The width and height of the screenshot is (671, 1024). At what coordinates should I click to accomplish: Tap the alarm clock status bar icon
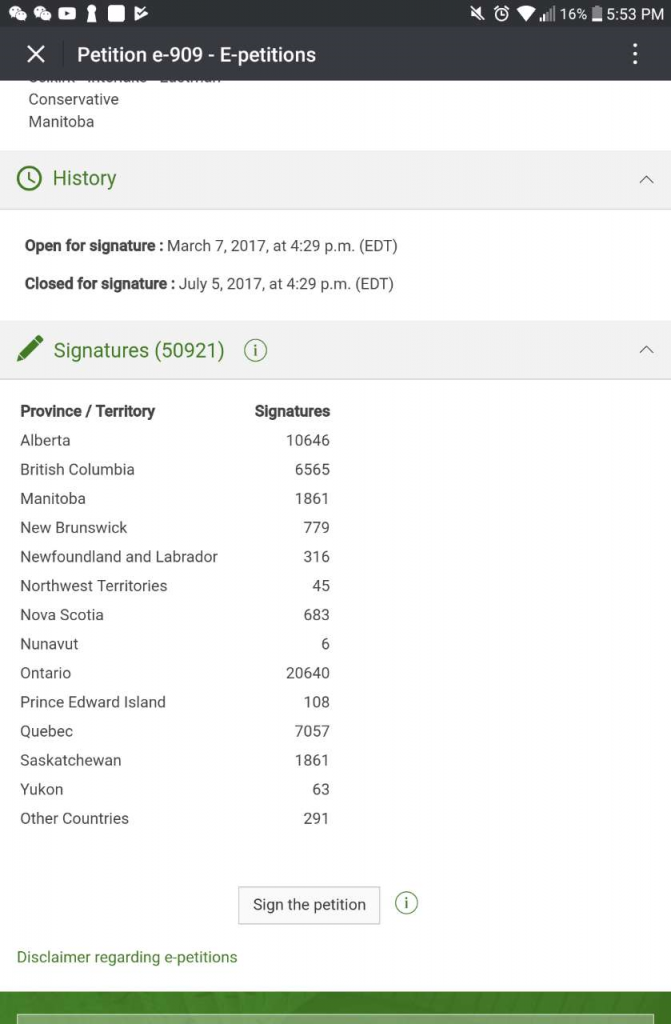(x=502, y=14)
